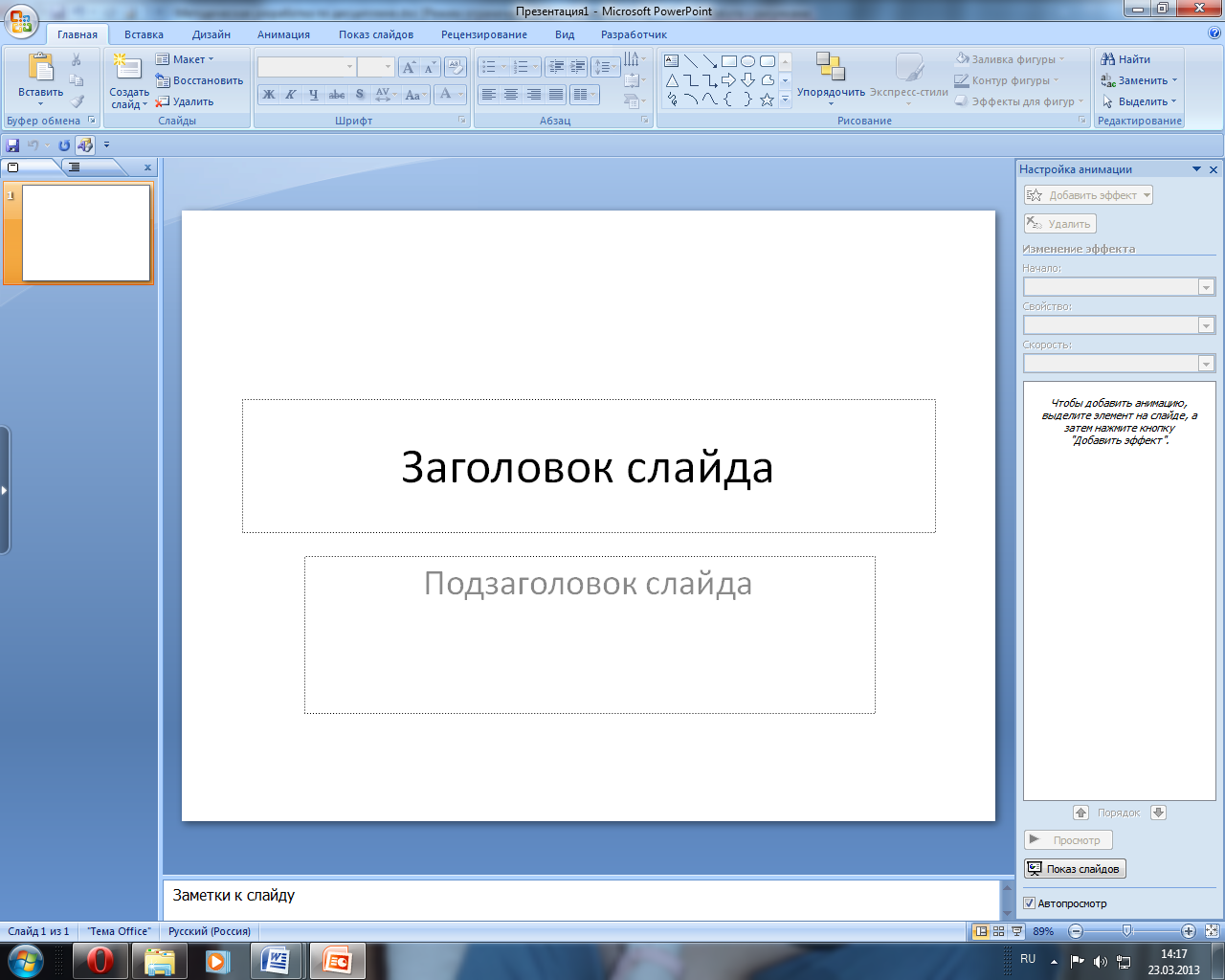Viewport: 1225px width, 980px height.
Task: Decrease list indent level icon
Action: coord(556,67)
